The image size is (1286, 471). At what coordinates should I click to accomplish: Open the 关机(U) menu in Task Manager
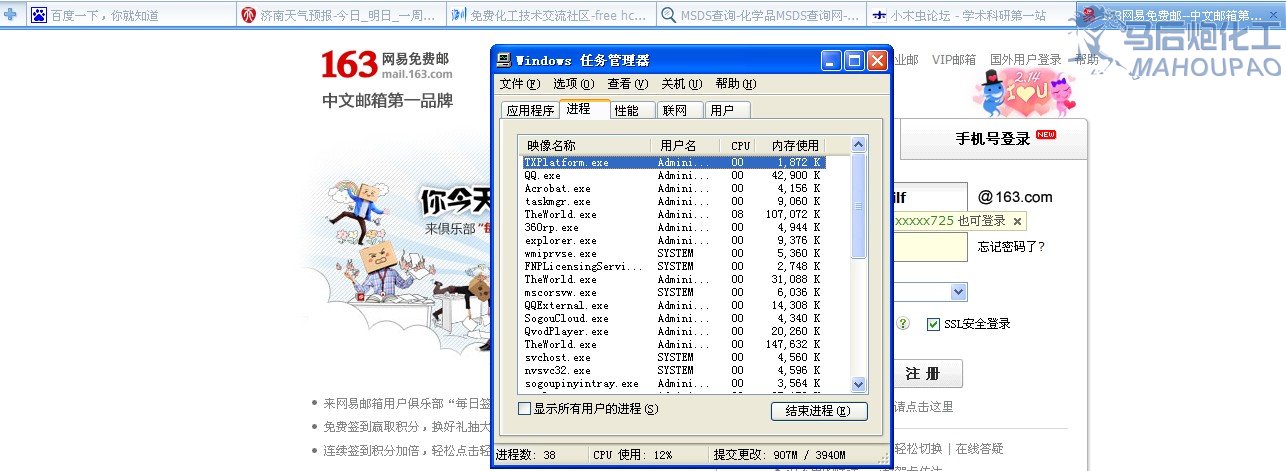coord(681,84)
